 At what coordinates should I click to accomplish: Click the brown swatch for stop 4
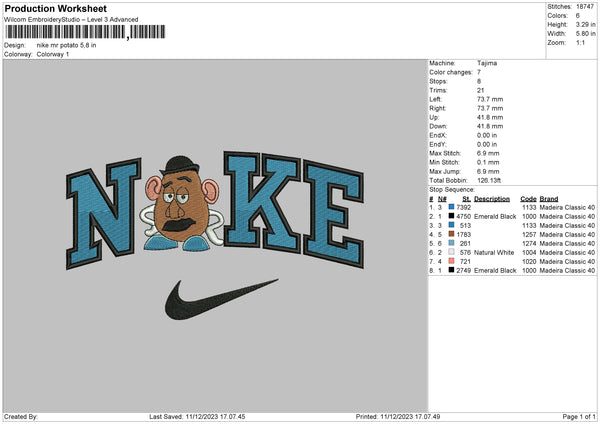452,234
